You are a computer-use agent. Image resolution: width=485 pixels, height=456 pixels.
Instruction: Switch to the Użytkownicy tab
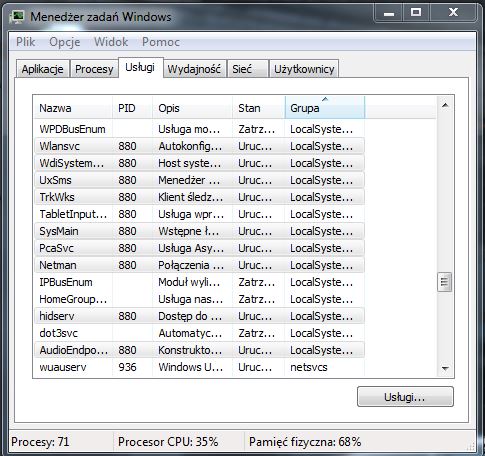(304, 69)
